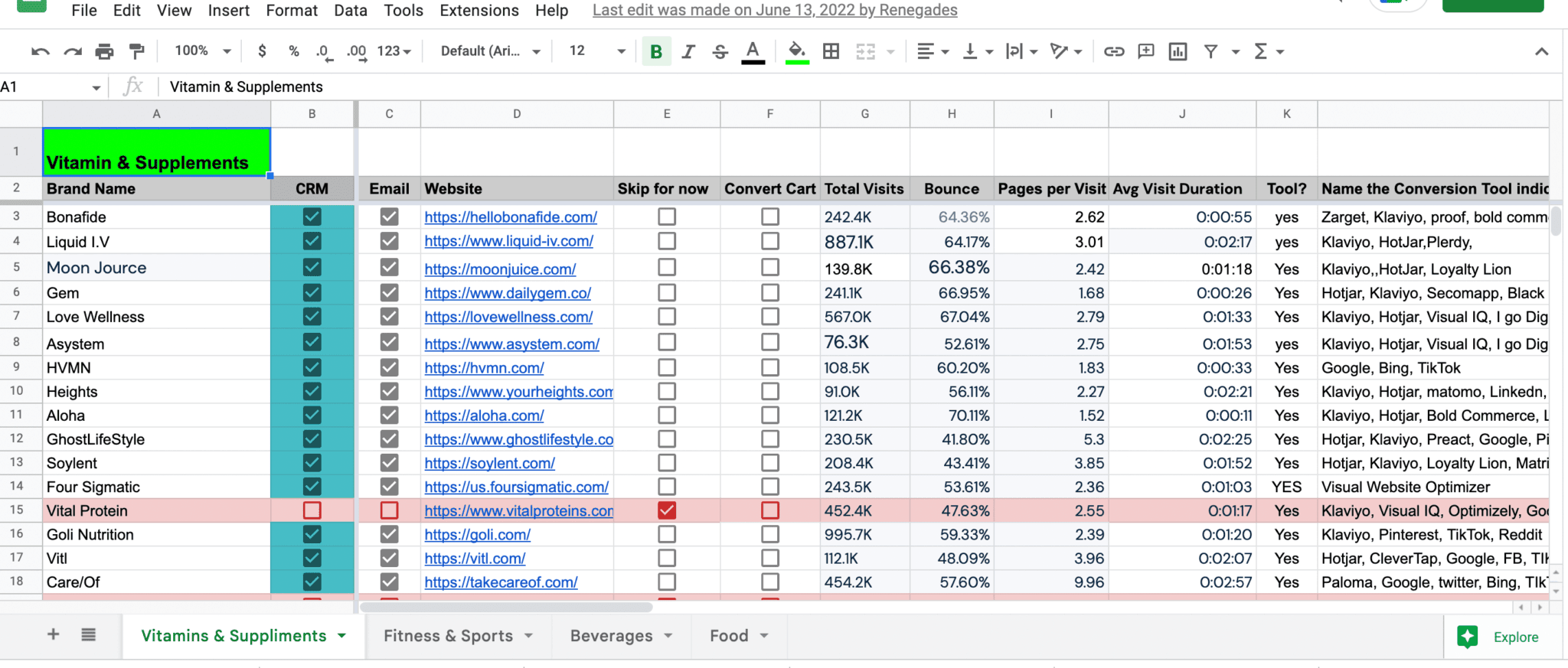Open the fill color picker
The height and width of the screenshot is (668, 1568).
[x=797, y=51]
